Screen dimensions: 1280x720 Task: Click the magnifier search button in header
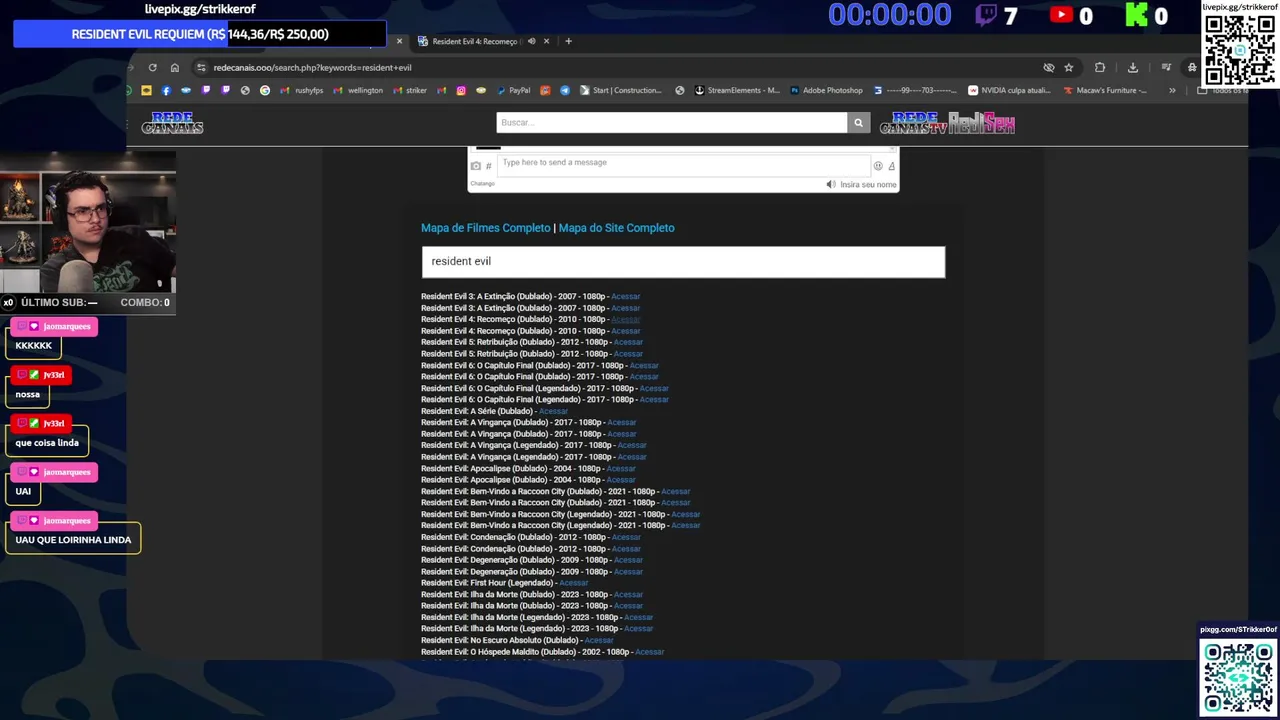858,122
